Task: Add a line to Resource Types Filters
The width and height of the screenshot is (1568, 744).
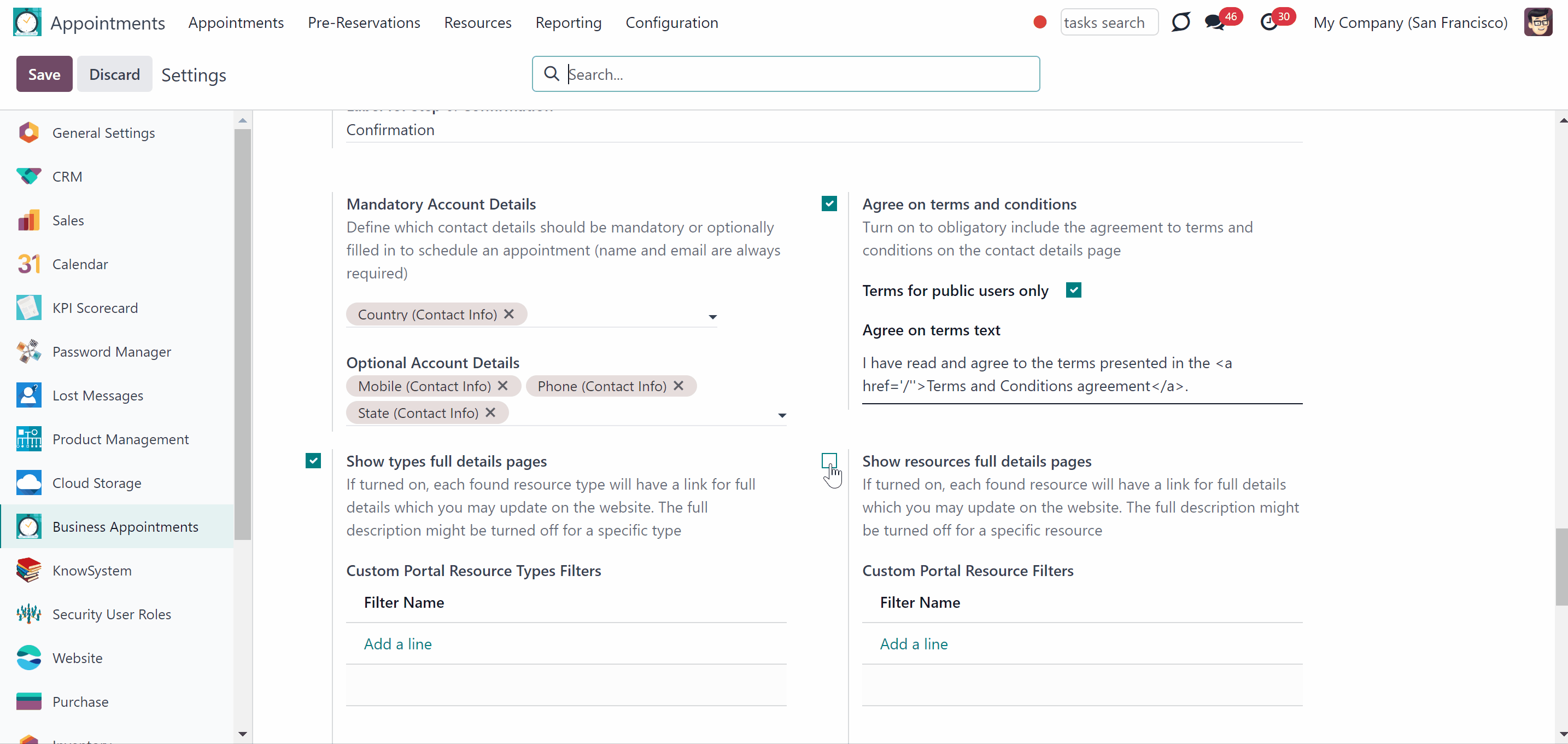Action: tap(397, 643)
